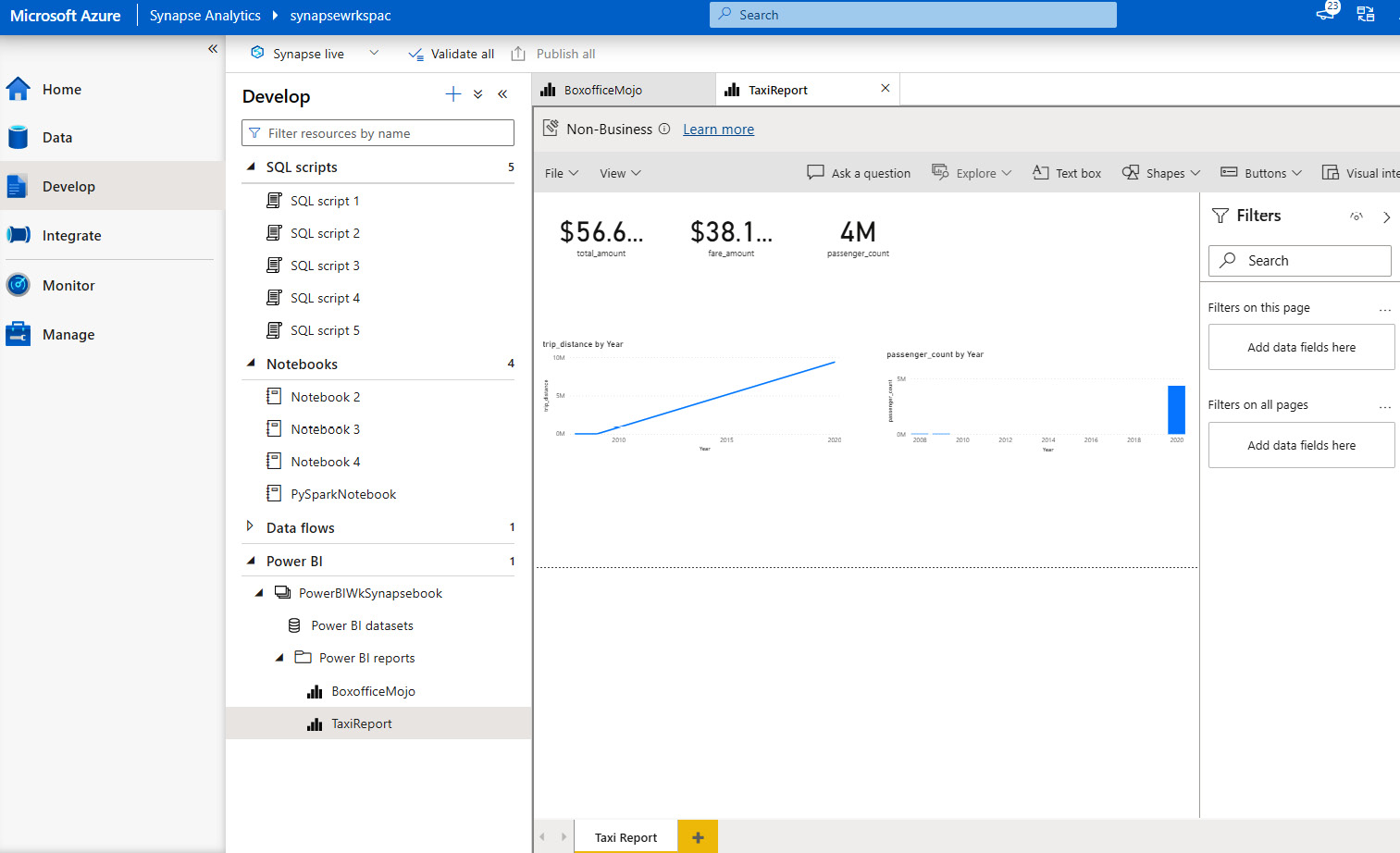The width and height of the screenshot is (1400, 853).
Task: Toggle Filters pane visibility eye icon
Action: pos(1357,216)
